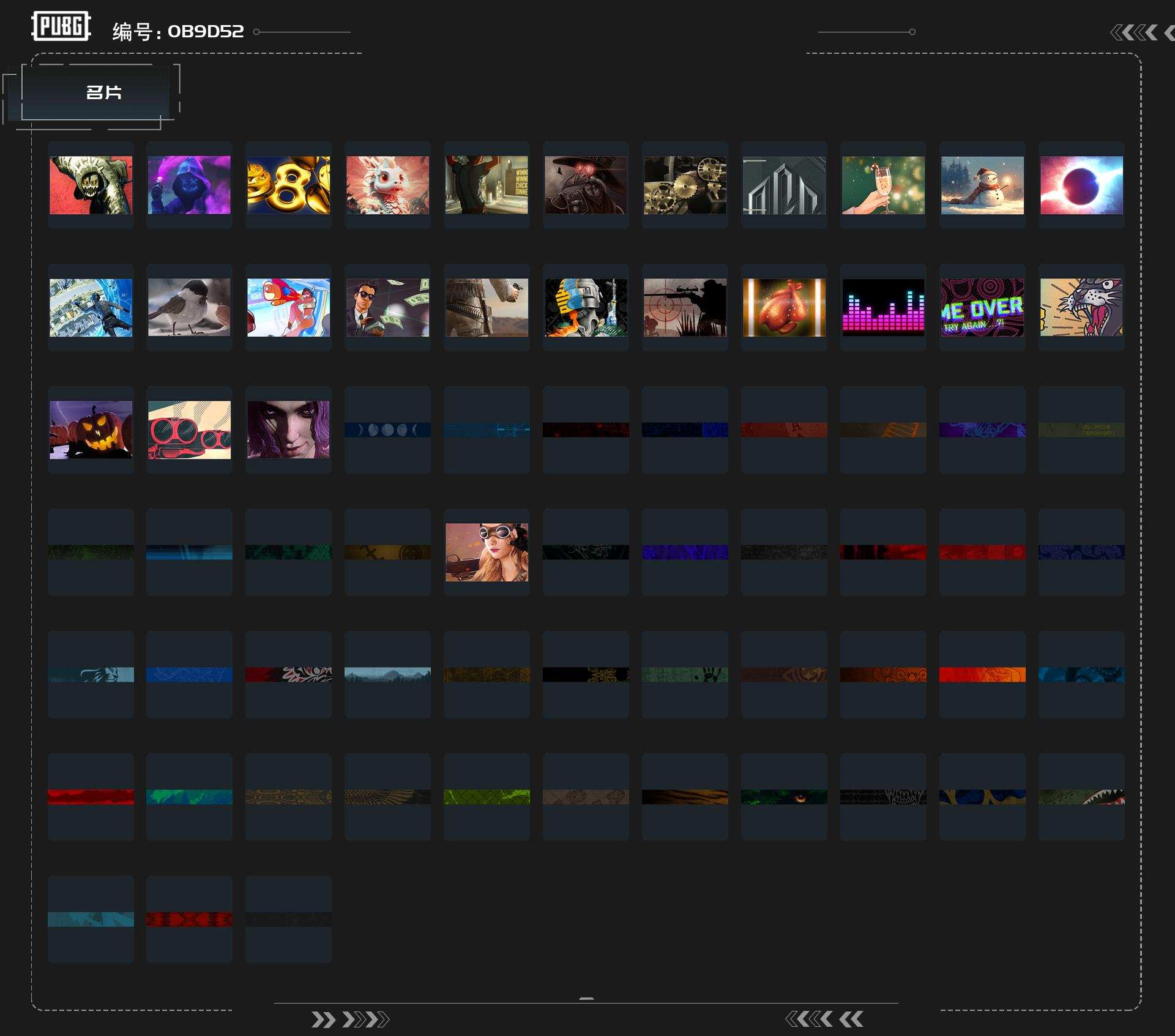Select the shark teeth banner nameplate
This screenshot has width=1175, height=1036.
coord(1081,797)
